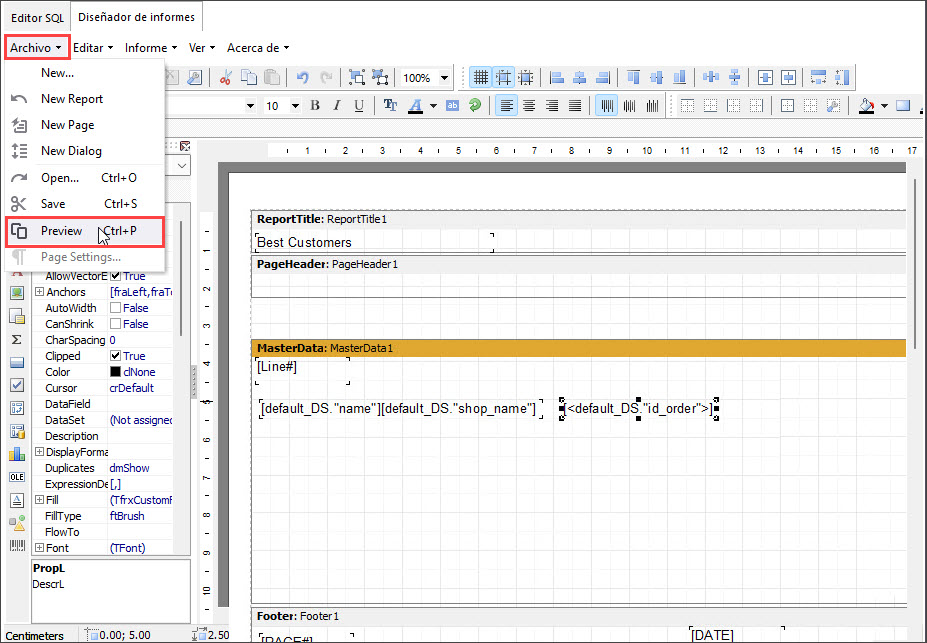Click the Center horizontally in band icon

(766, 77)
